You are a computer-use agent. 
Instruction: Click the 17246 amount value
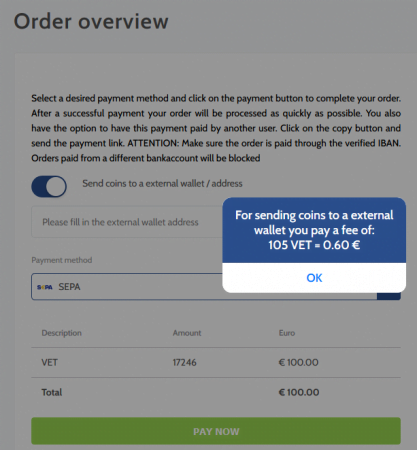pyautogui.click(x=185, y=362)
